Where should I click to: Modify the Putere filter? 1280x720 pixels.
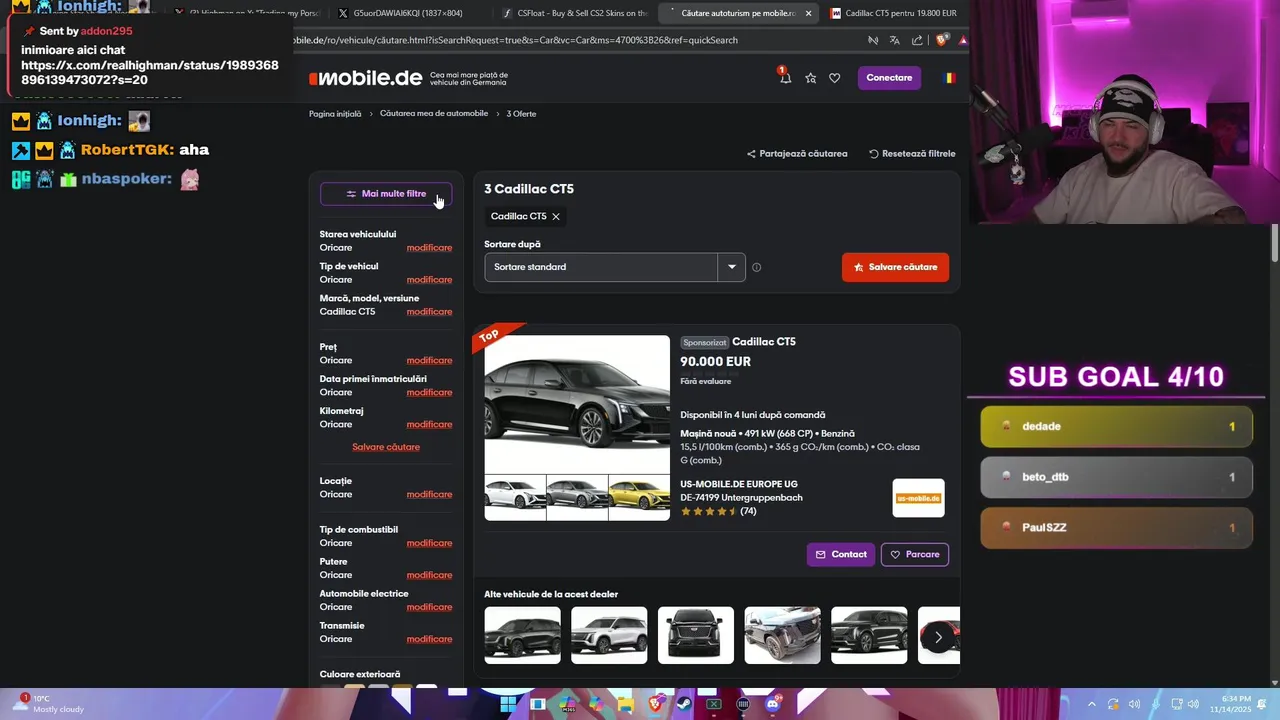429,576
